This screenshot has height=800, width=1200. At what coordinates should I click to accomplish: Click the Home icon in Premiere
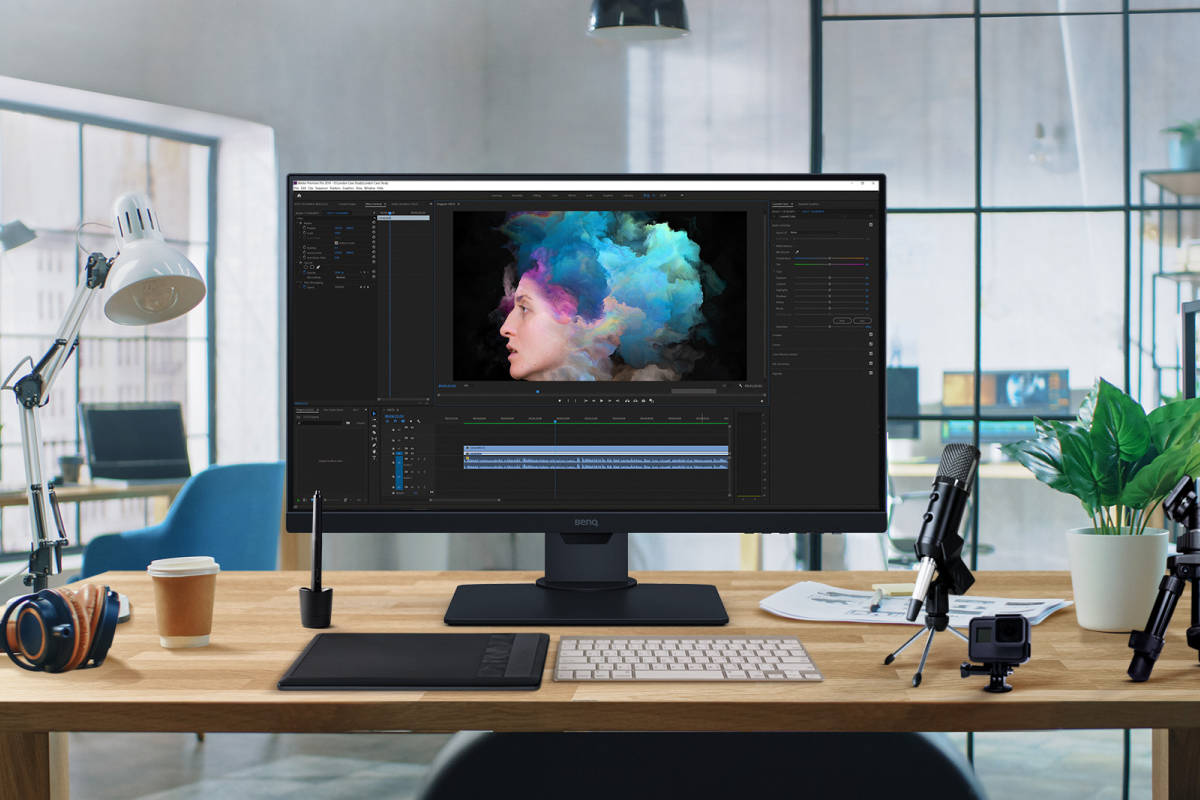(298, 195)
